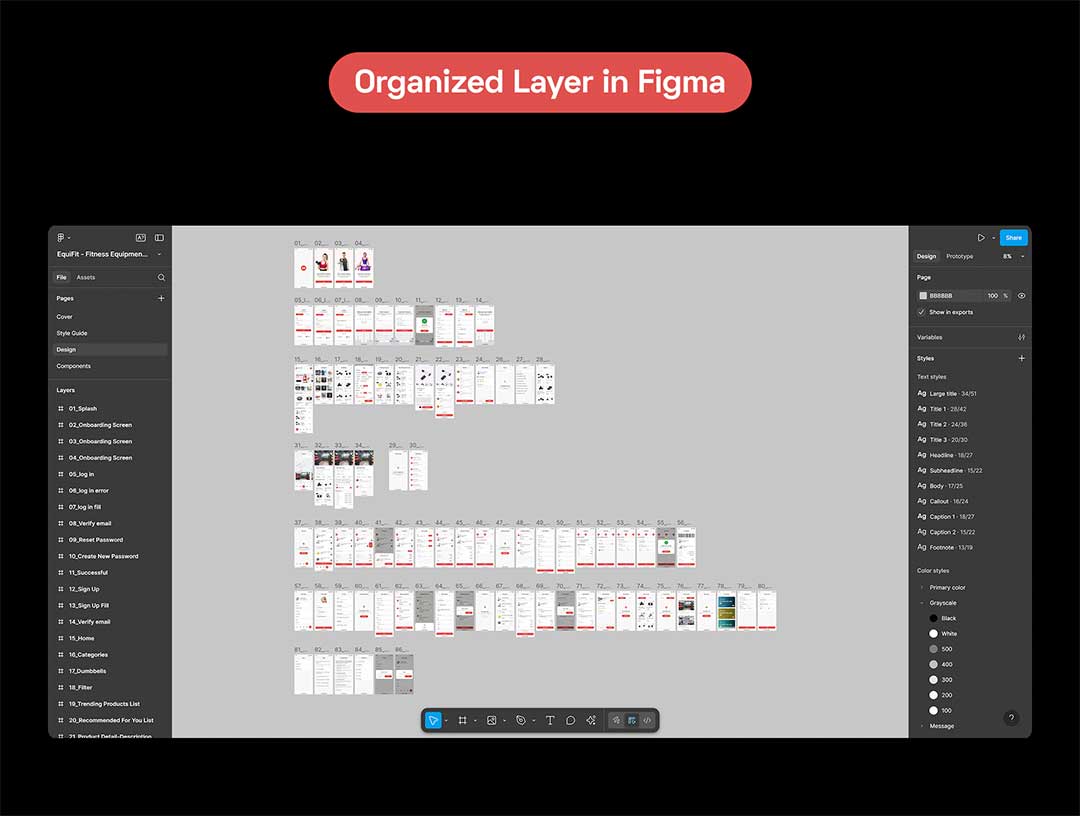Select the Comment tool
1080x816 pixels.
tap(570, 720)
